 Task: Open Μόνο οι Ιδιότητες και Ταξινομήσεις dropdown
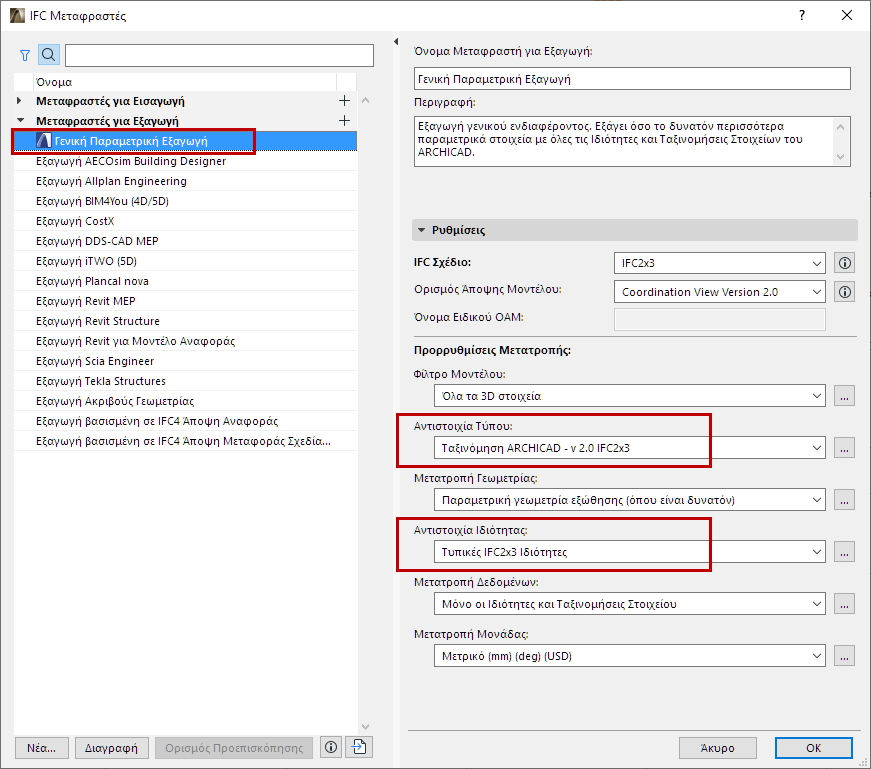pos(629,604)
